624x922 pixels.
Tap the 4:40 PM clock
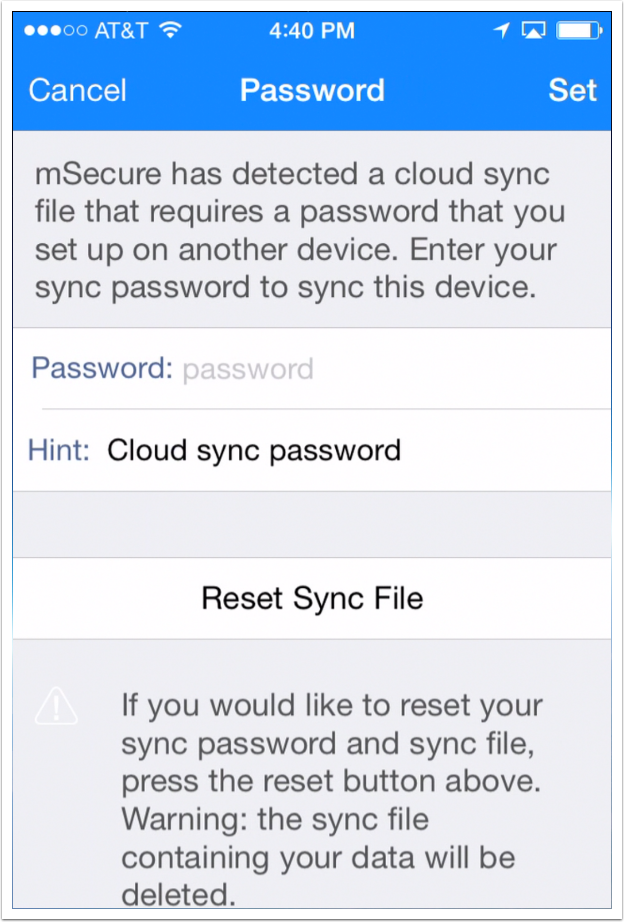312,31
